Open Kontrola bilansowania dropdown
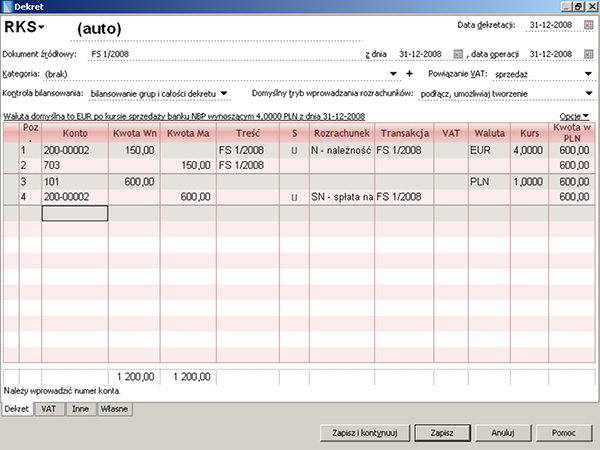 point(224,94)
